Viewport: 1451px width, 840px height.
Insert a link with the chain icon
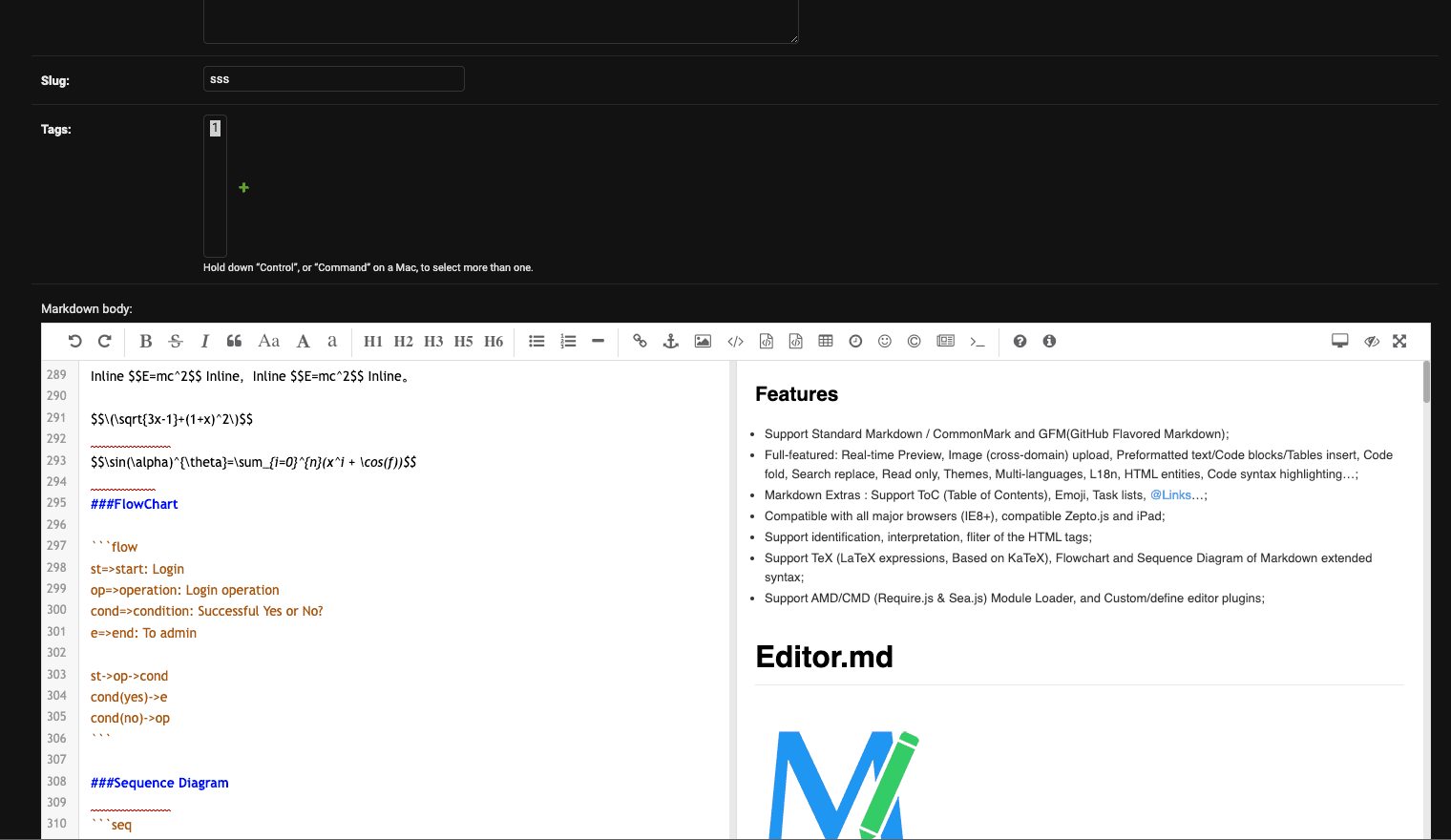point(640,342)
